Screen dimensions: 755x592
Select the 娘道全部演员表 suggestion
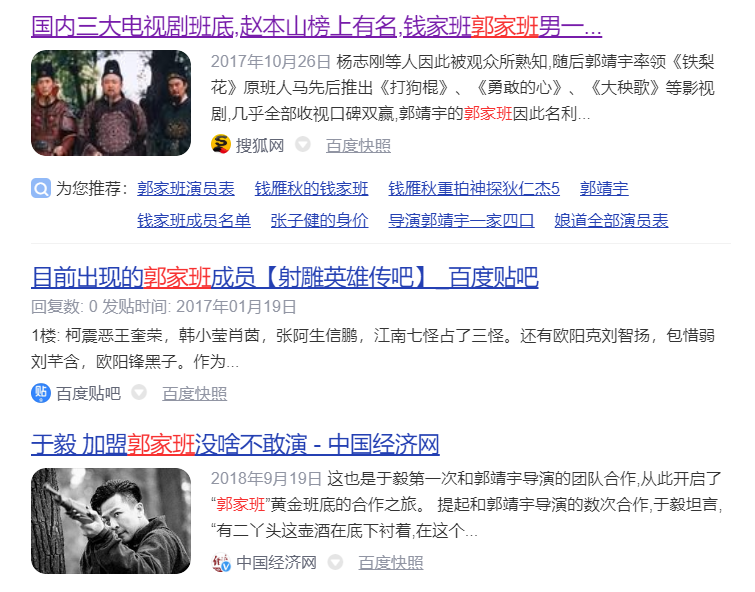point(611,221)
